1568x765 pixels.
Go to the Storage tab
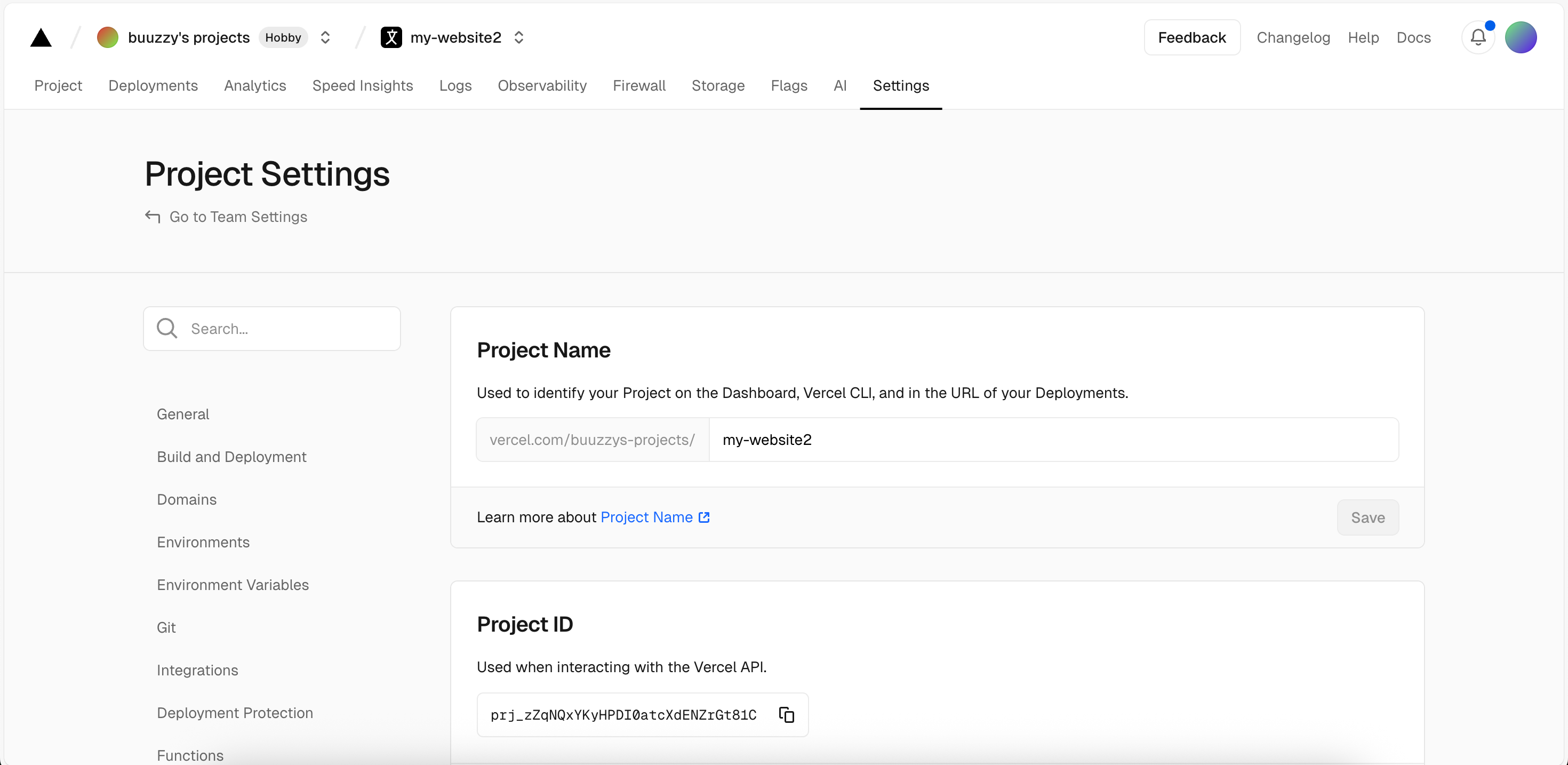(718, 86)
